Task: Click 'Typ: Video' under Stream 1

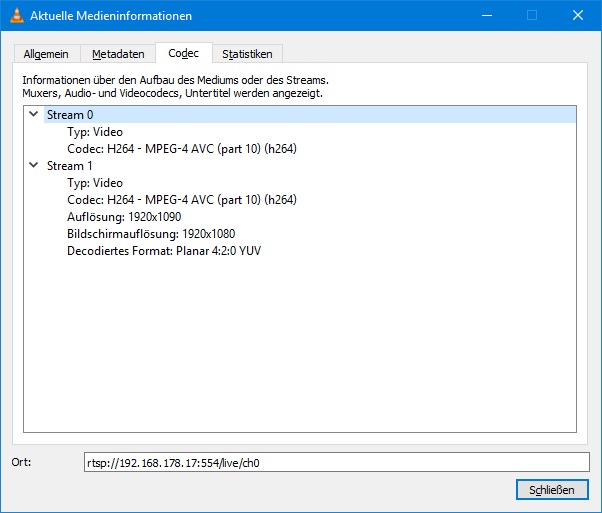Action: pyautogui.click(x=95, y=183)
